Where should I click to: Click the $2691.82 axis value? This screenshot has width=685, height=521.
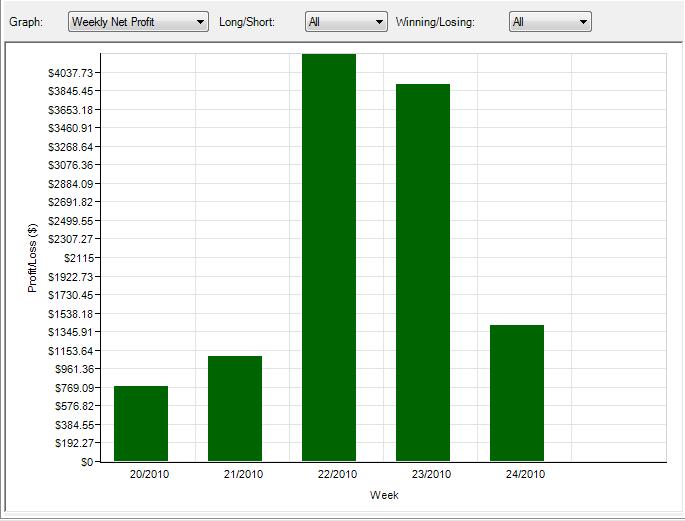click(x=71, y=203)
